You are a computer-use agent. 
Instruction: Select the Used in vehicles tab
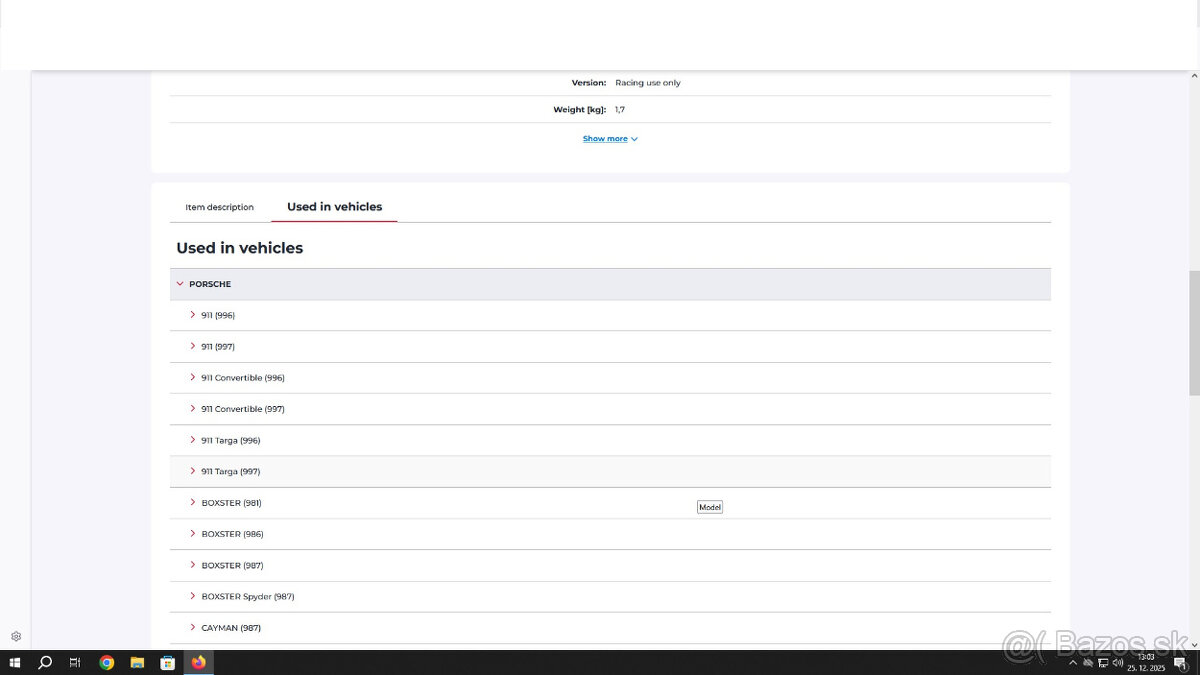tap(334, 207)
